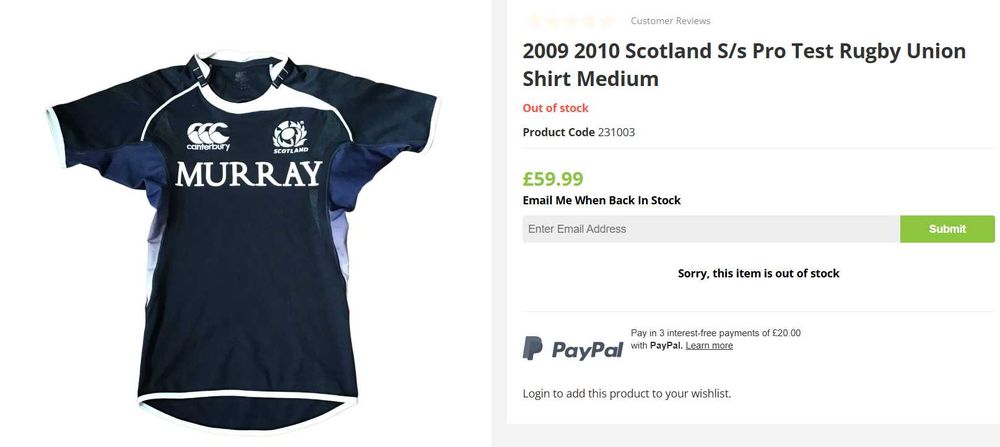The image size is (1000, 447).
Task: Click the Email Me When Back In Stock label
Action: [x=601, y=200]
